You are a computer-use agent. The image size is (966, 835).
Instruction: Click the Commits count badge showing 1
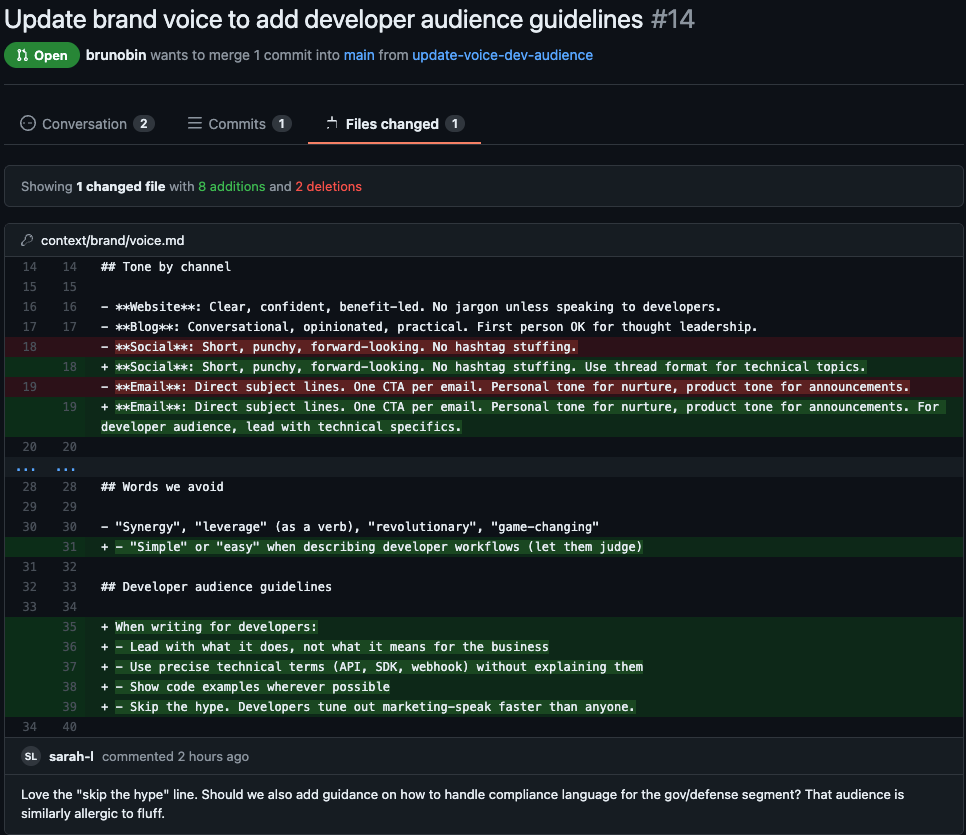click(281, 123)
